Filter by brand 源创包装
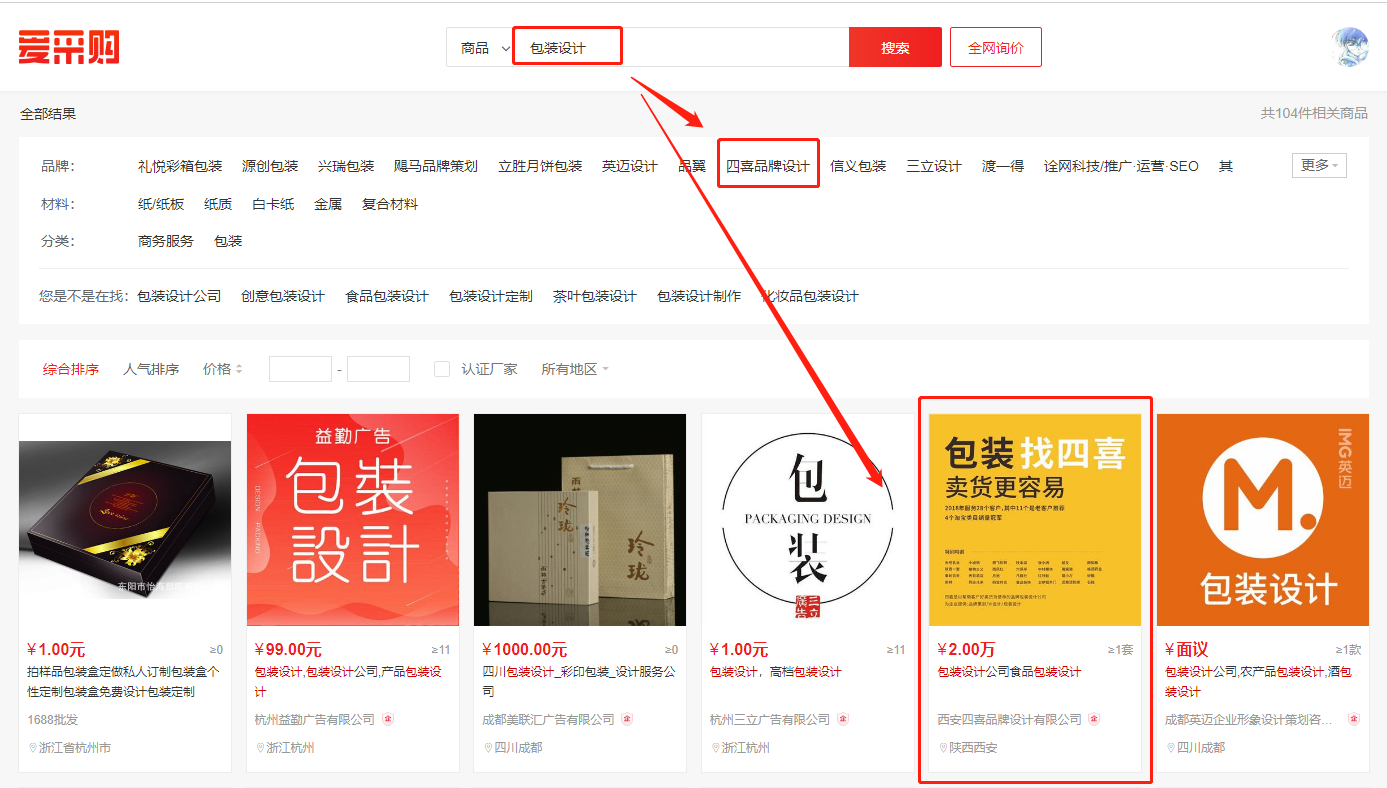This screenshot has width=1387, height=788. (270, 166)
